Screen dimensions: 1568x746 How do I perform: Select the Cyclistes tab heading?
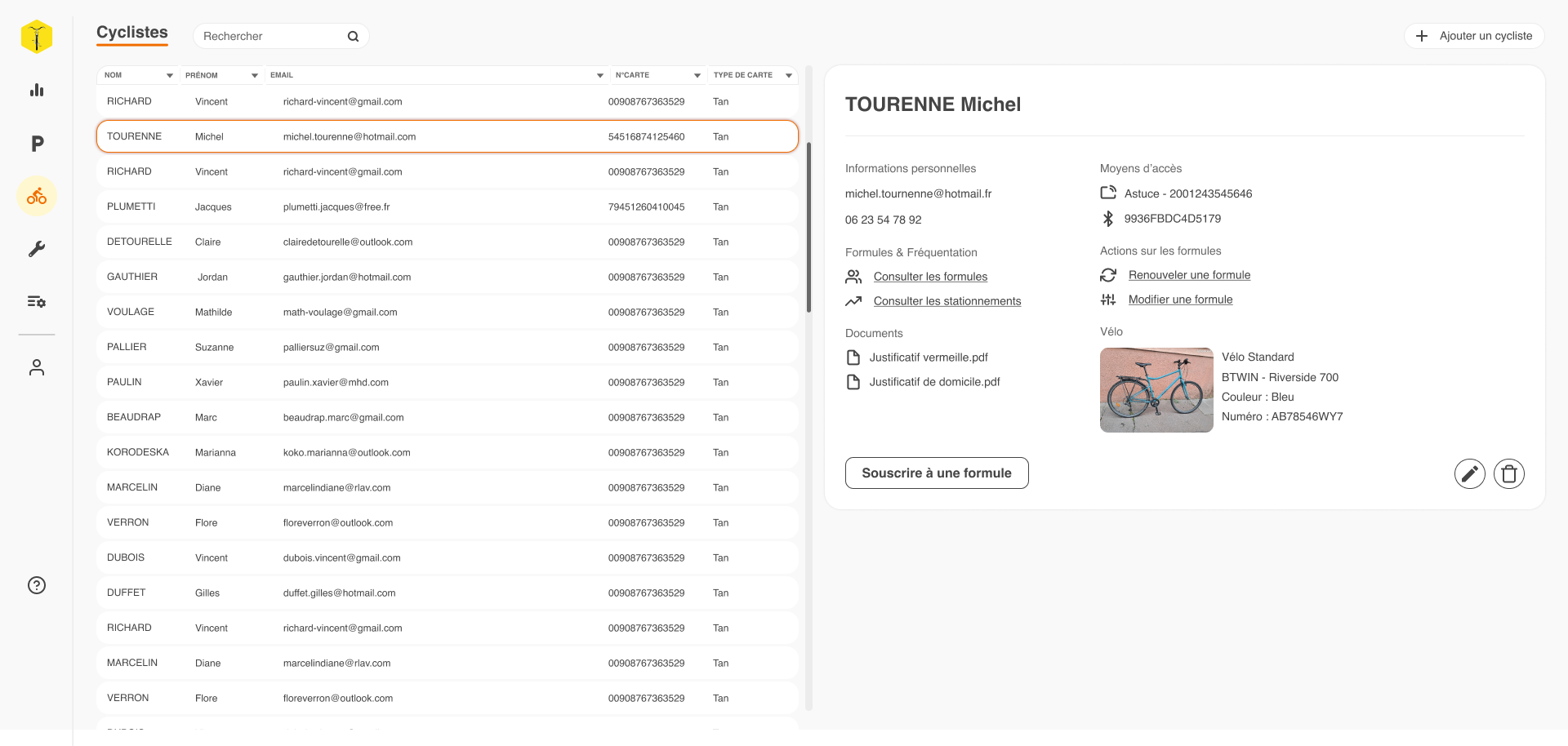pos(132,33)
